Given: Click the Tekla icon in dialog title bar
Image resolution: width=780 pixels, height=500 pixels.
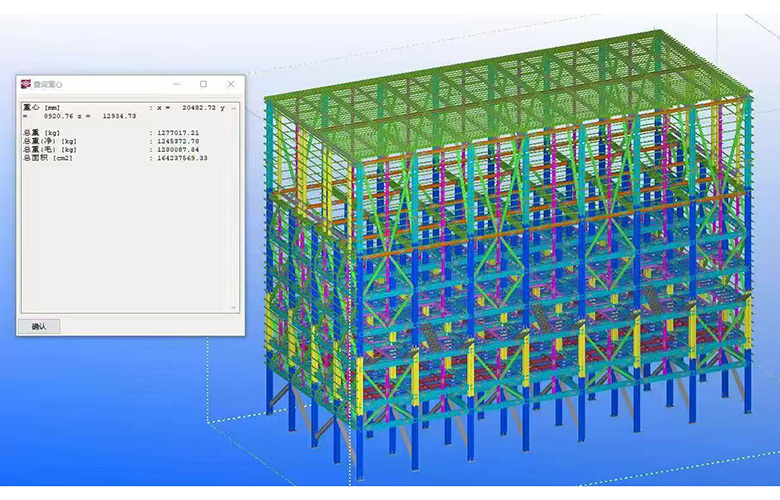Looking at the screenshot, I should (27, 84).
